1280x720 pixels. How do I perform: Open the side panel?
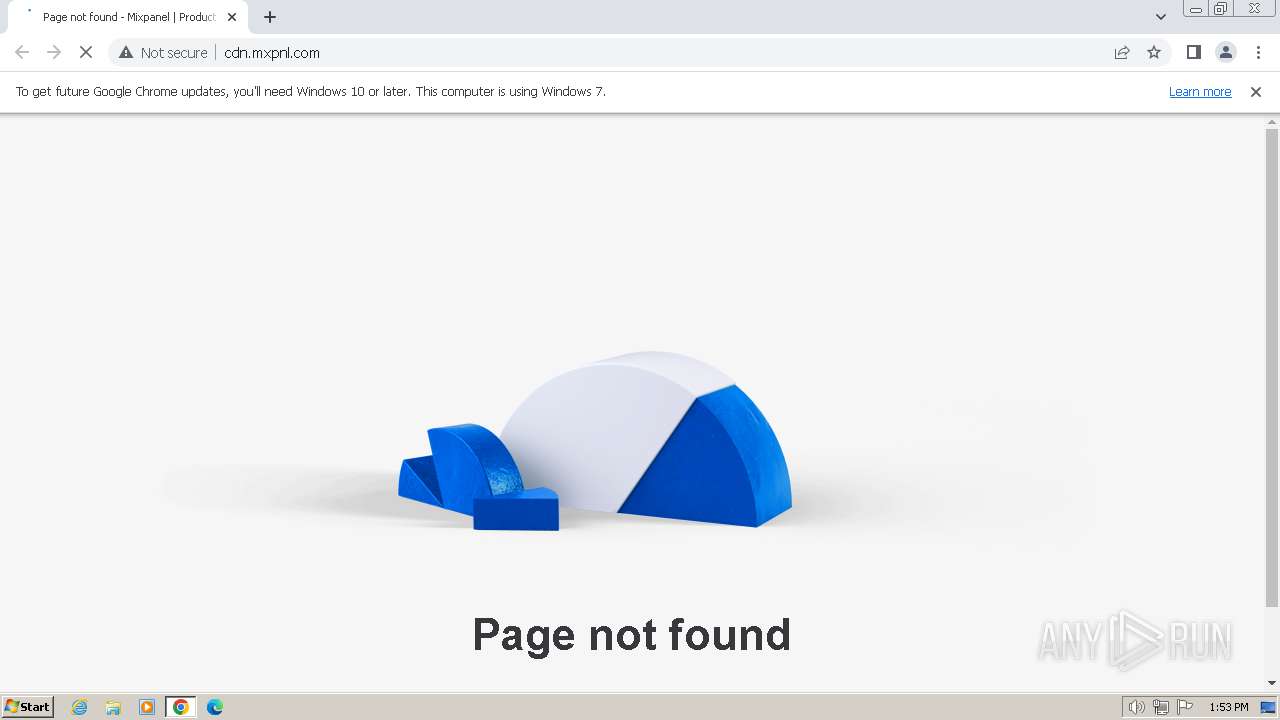[1193, 52]
